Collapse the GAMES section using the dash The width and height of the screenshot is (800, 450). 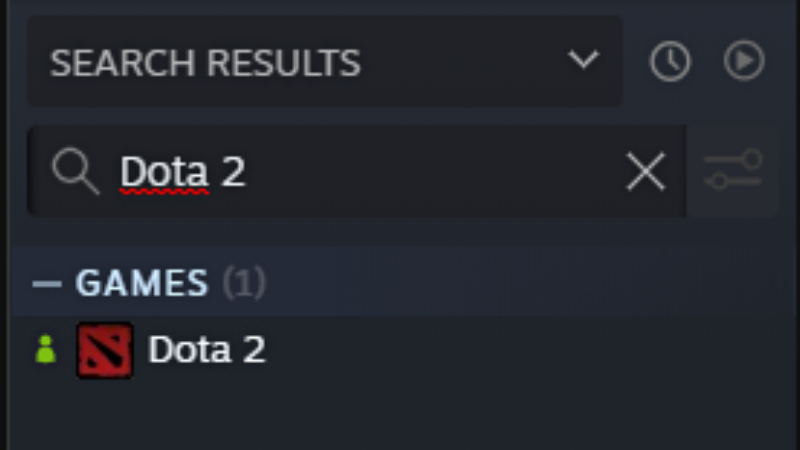47,284
